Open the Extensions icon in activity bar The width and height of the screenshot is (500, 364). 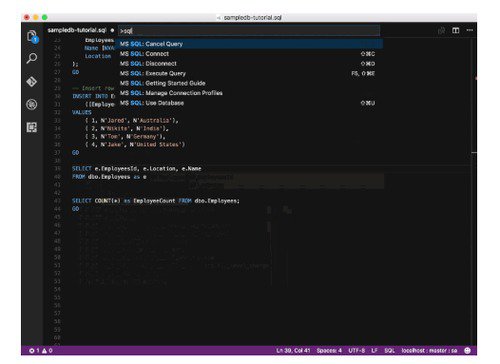pos(32,127)
